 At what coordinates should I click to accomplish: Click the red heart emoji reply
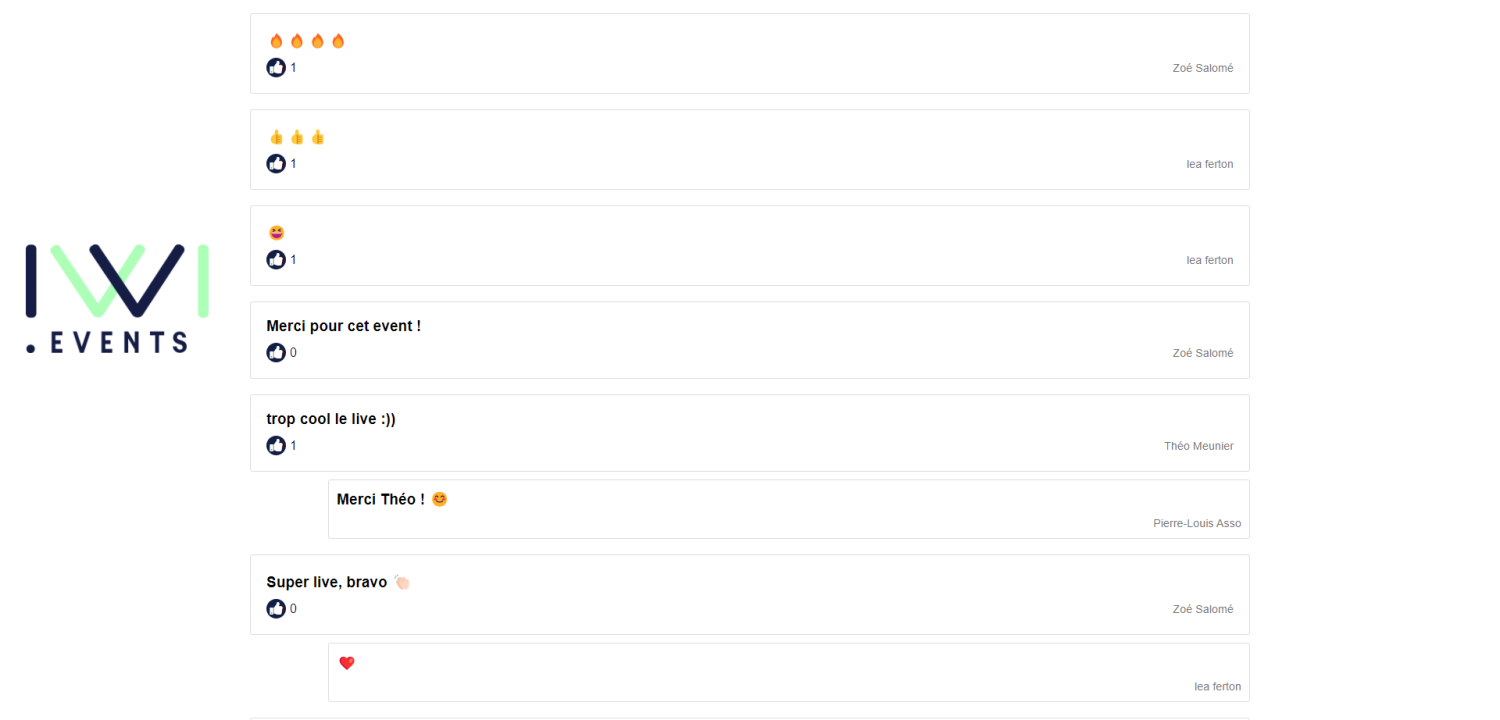point(347,663)
